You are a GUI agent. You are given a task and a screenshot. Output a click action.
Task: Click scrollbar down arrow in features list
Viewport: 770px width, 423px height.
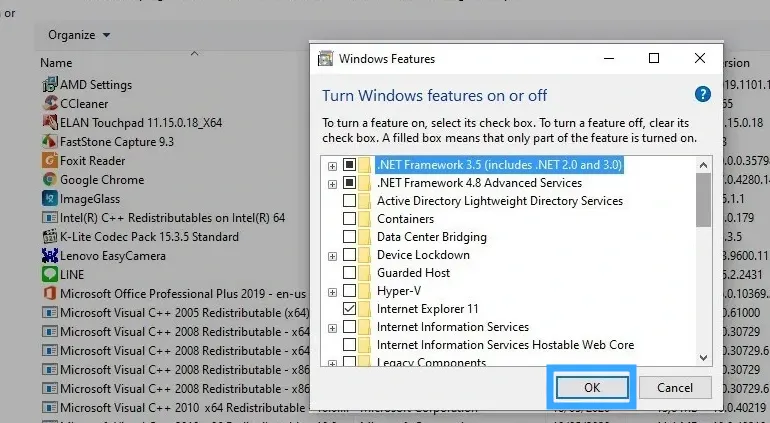tap(703, 358)
